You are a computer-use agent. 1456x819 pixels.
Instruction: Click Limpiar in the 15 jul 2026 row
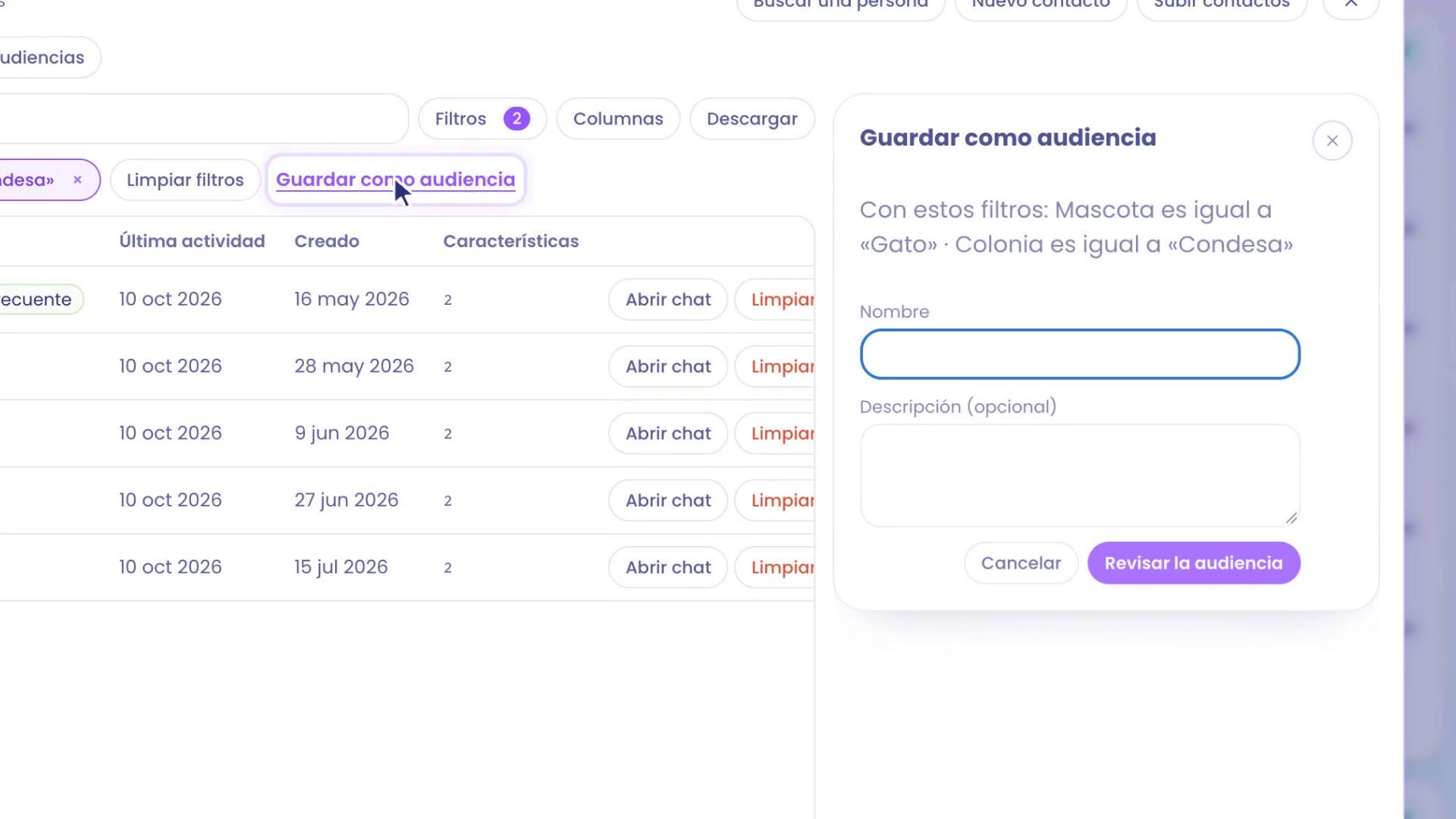pos(775,567)
